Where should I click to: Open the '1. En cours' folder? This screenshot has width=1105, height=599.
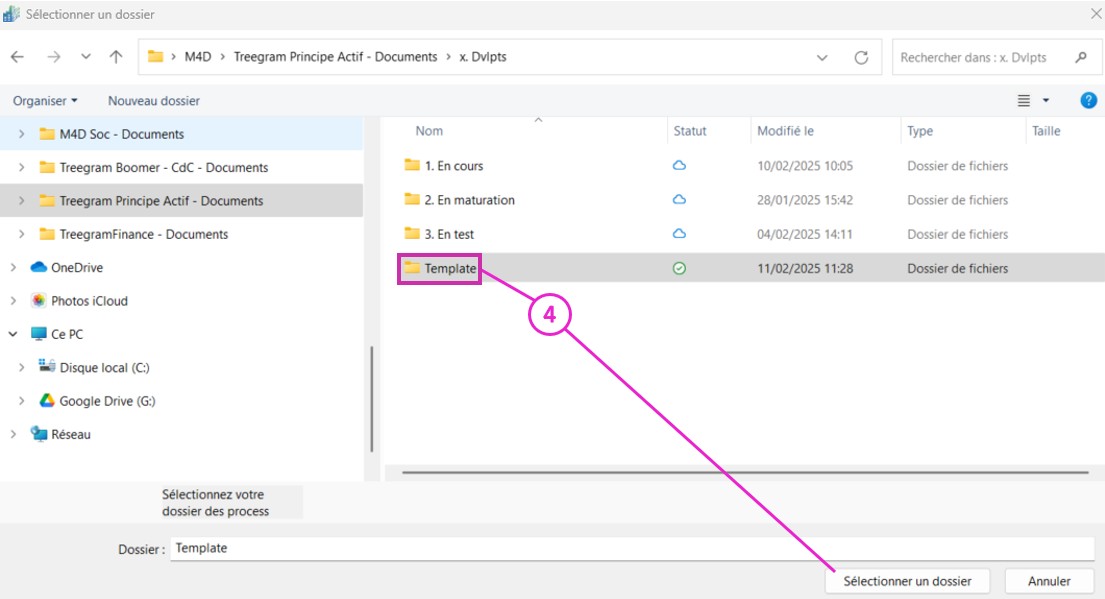click(453, 166)
